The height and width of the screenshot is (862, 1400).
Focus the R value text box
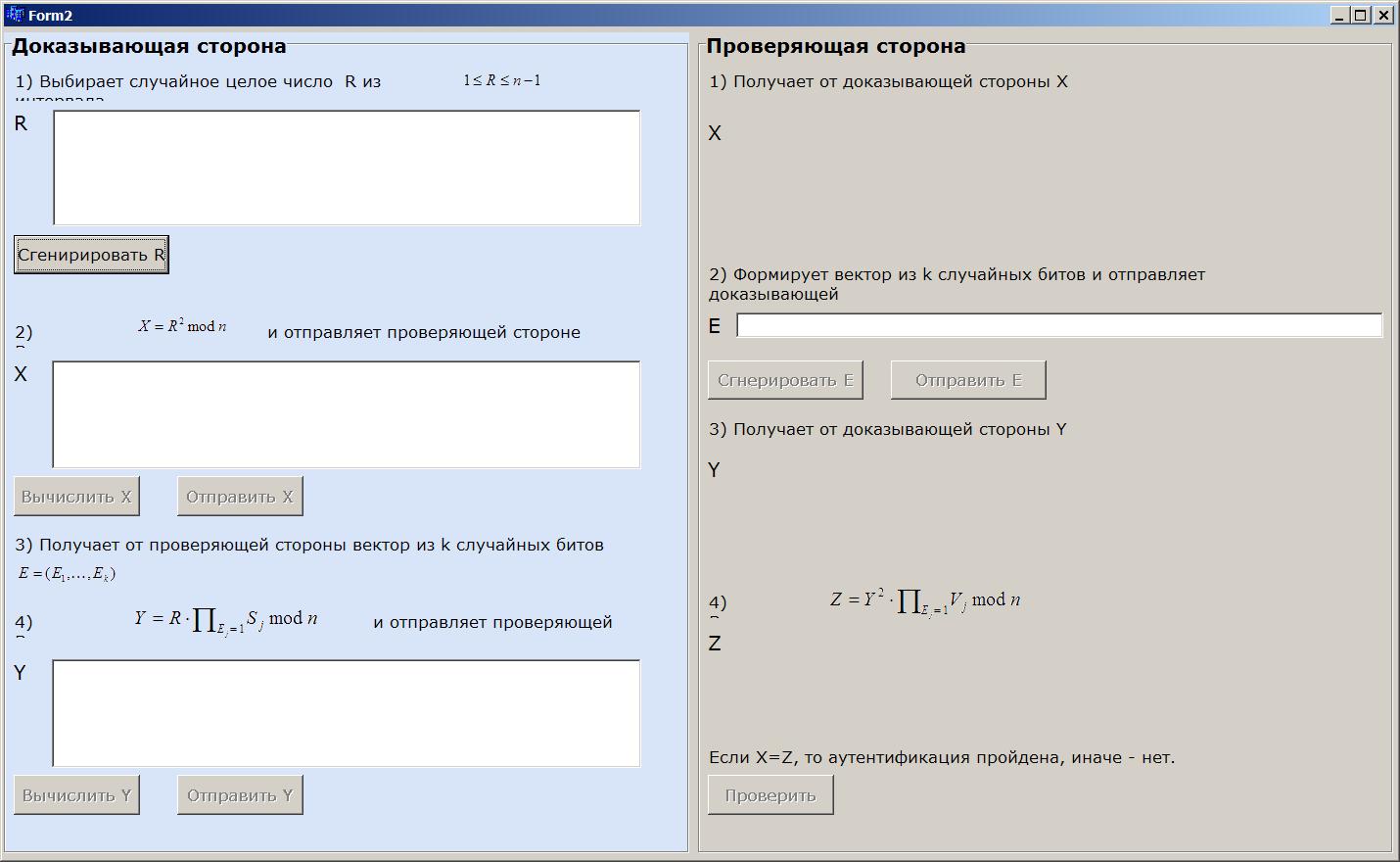pyautogui.click(x=347, y=168)
